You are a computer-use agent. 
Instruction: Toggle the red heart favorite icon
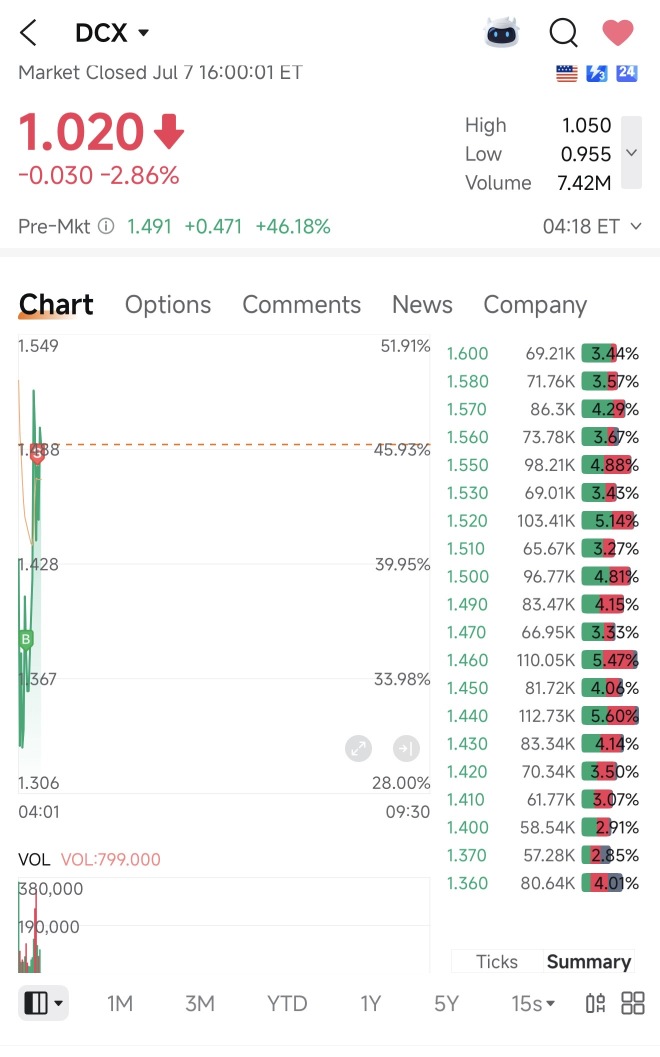tap(618, 32)
